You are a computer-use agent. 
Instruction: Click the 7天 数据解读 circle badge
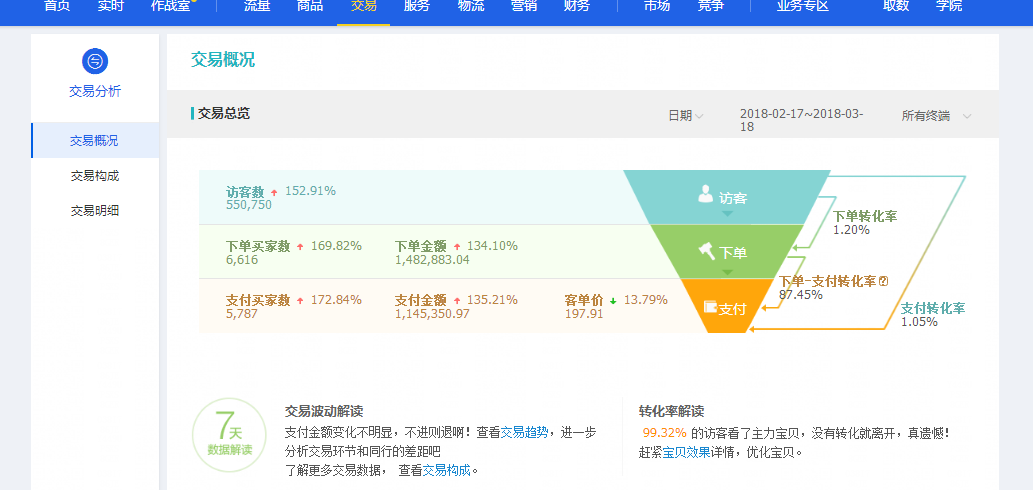pyautogui.click(x=230, y=436)
